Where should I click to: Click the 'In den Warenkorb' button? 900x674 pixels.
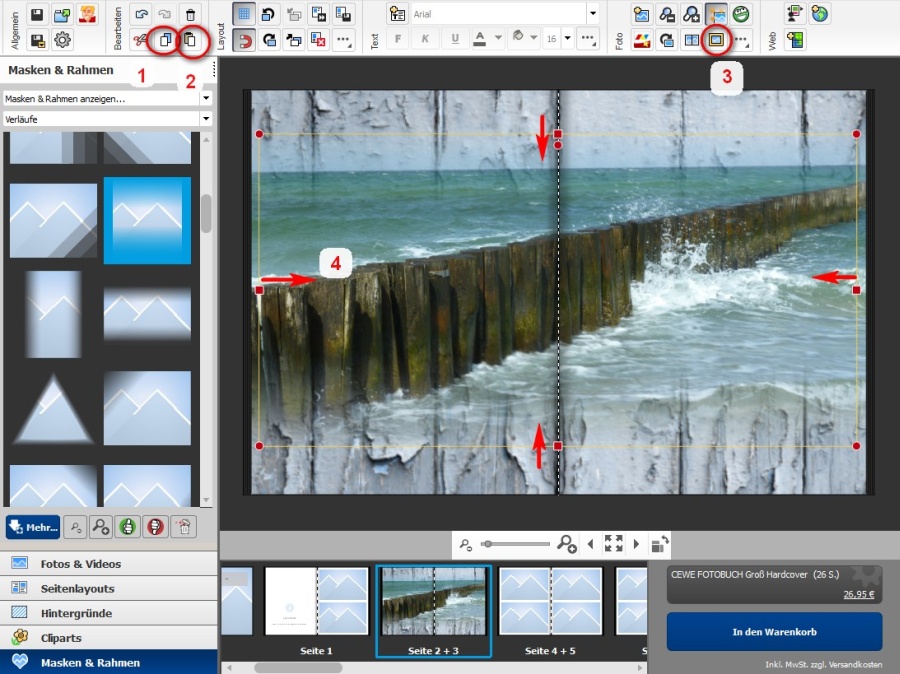tap(774, 632)
